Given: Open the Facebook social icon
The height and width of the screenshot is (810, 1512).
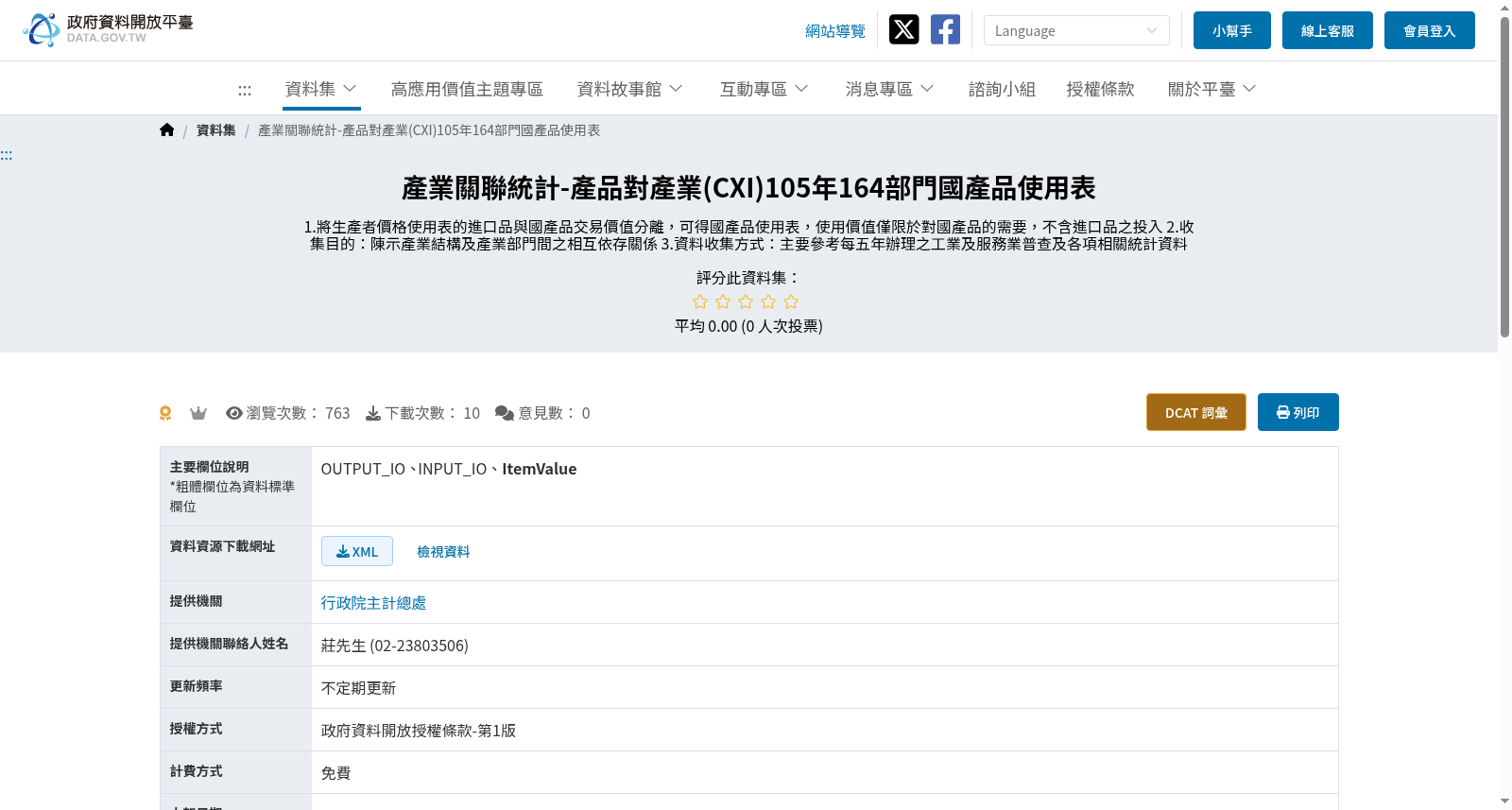Looking at the screenshot, I should click(x=946, y=30).
